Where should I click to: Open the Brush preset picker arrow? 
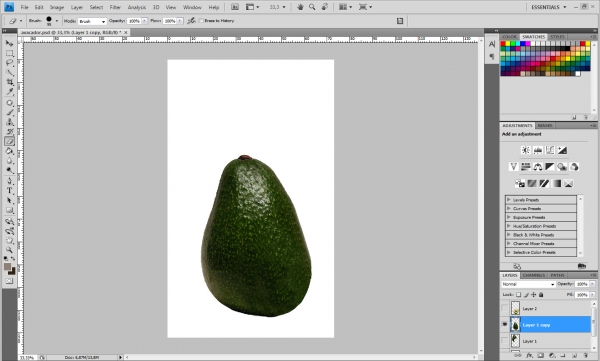coord(57,21)
